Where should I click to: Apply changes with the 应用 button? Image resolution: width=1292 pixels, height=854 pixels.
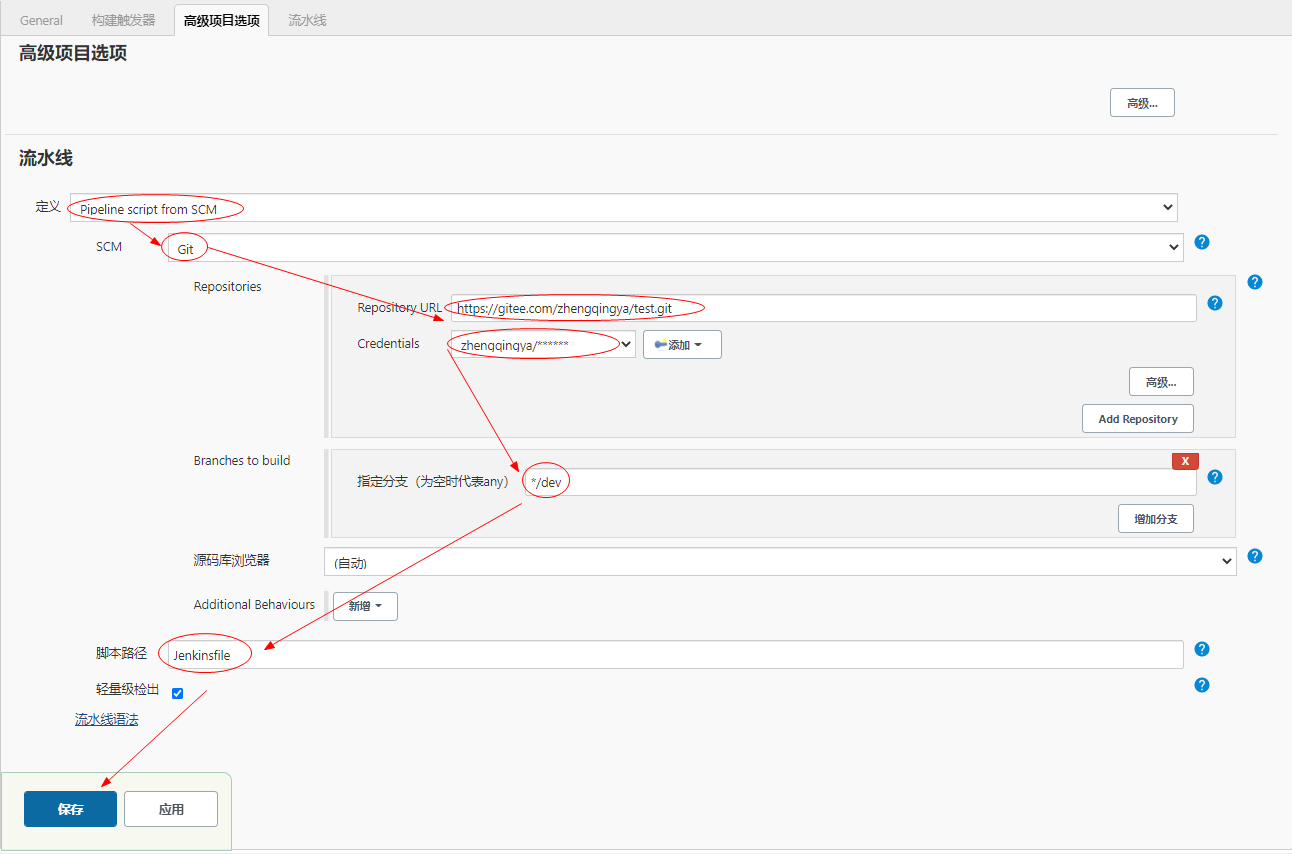pyautogui.click(x=171, y=809)
